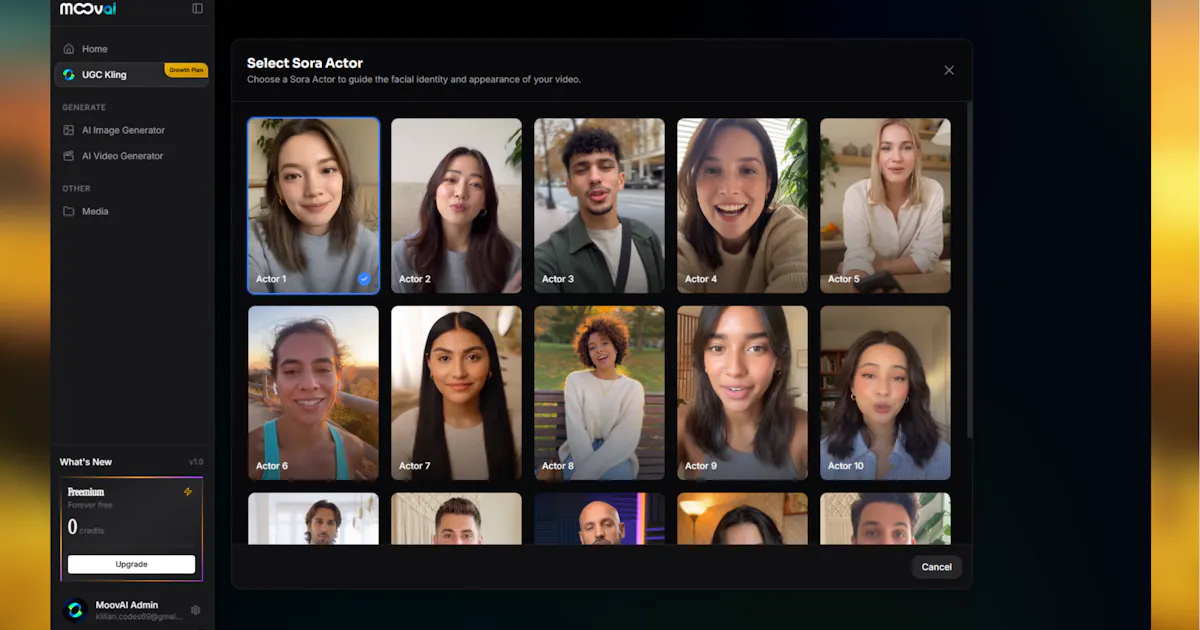Cancel the actor selection
The height and width of the screenshot is (630, 1200).
(x=936, y=567)
